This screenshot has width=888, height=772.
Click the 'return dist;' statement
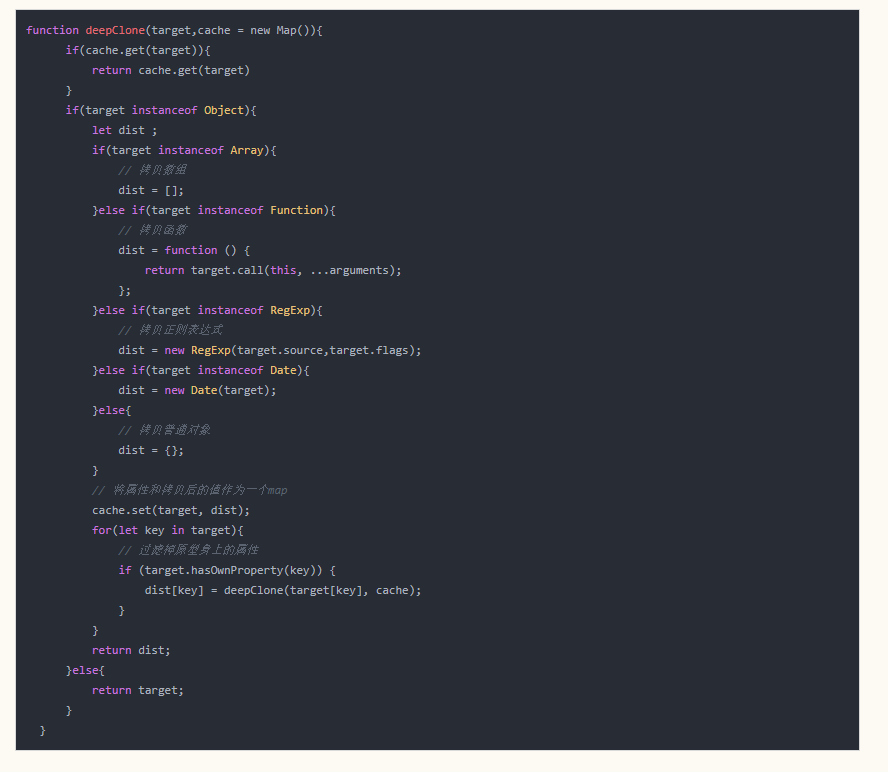coord(131,650)
